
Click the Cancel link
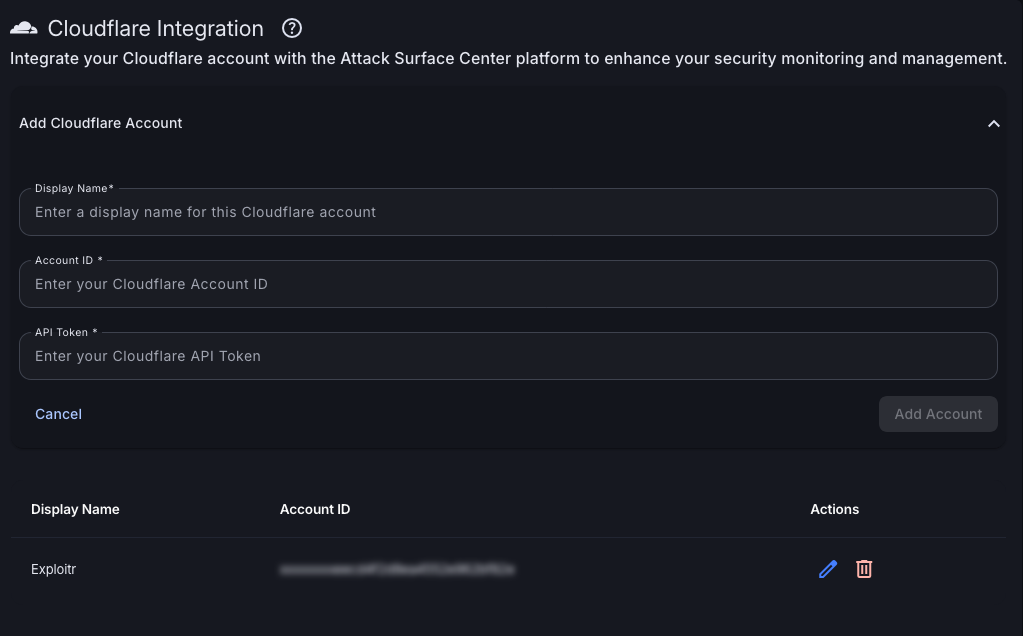tap(58, 414)
